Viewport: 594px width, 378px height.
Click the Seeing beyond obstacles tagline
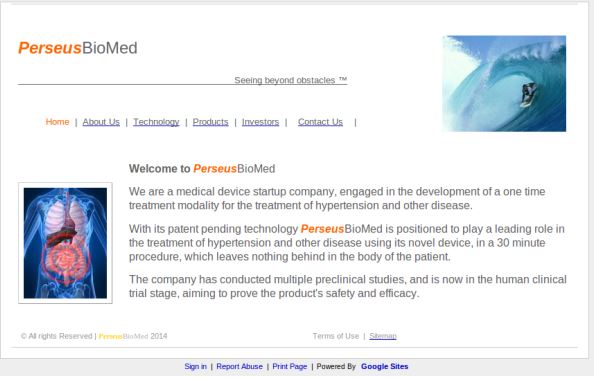click(x=291, y=80)
